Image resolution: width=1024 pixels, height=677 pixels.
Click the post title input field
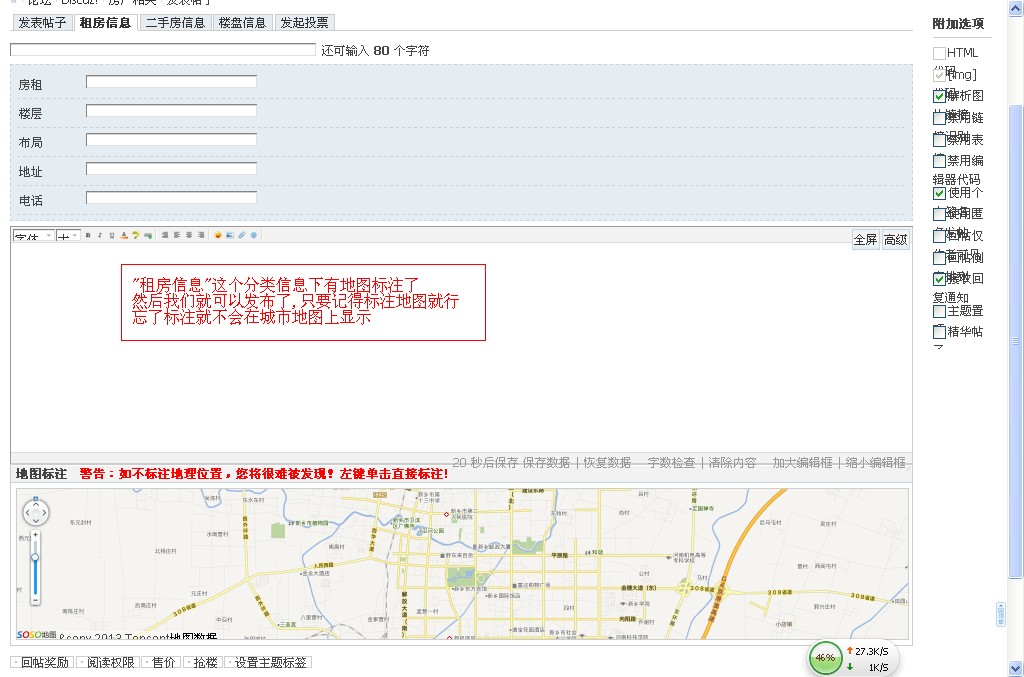coord(163,50)
